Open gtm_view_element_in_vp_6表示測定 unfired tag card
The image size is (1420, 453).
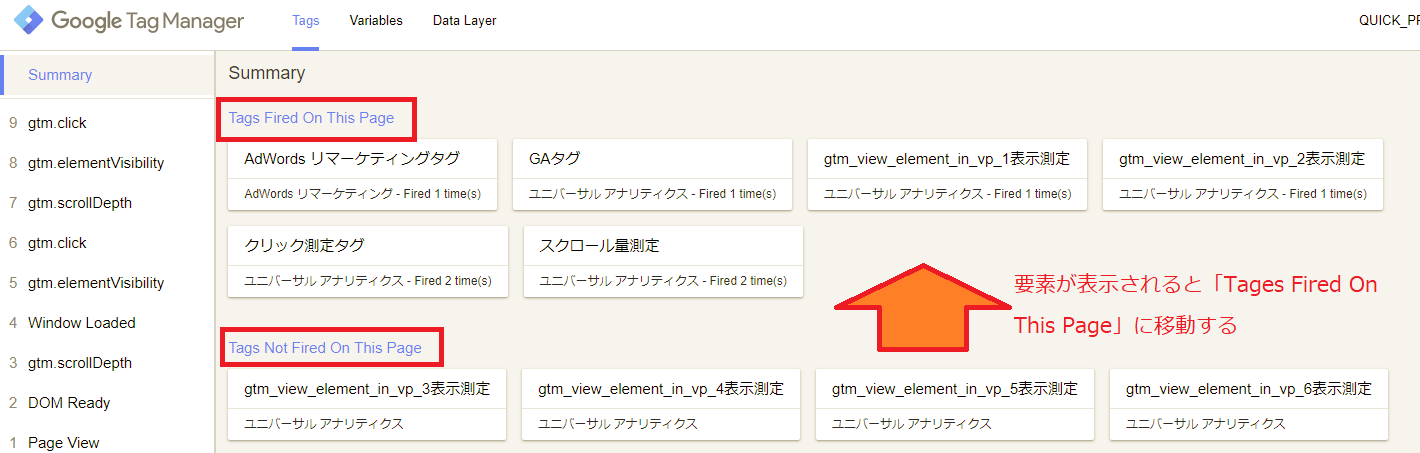(1249, 405)
